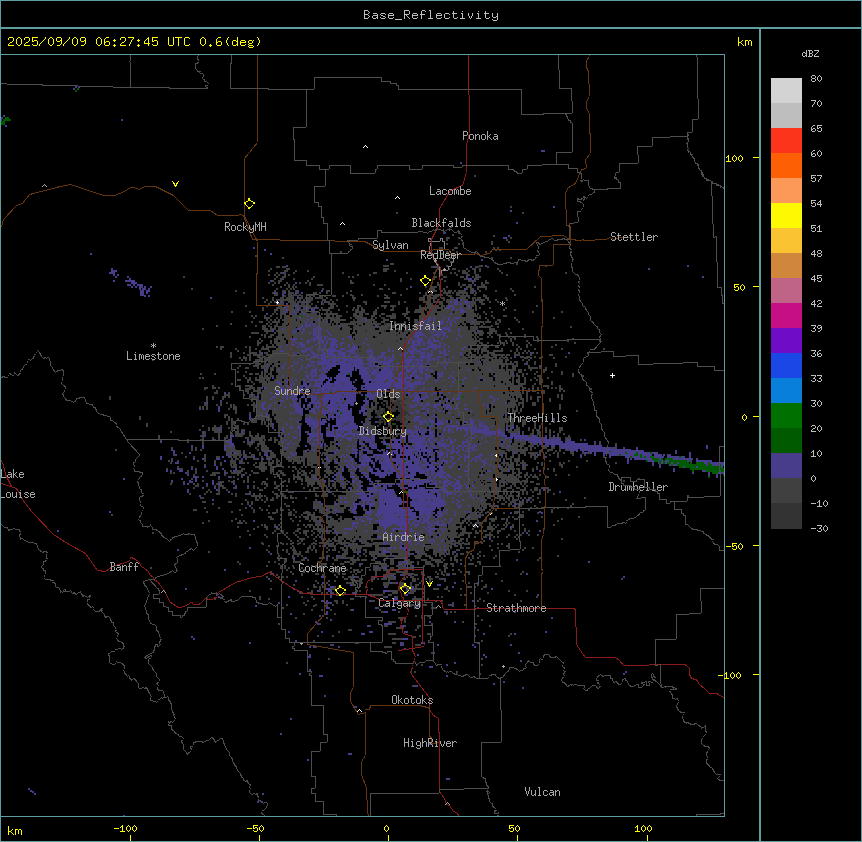Pick the red 60-65 dBZ legend color
Screen dimensions: 862x842
click(786, 141)
